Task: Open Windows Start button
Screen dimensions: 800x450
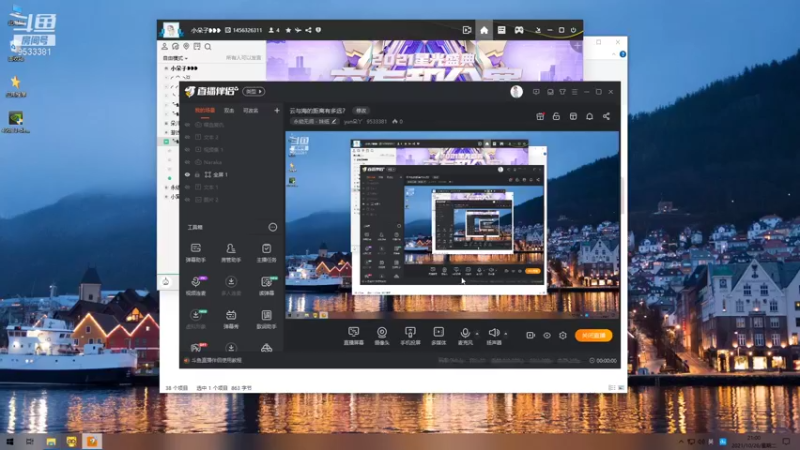Action: click(9, 441)
